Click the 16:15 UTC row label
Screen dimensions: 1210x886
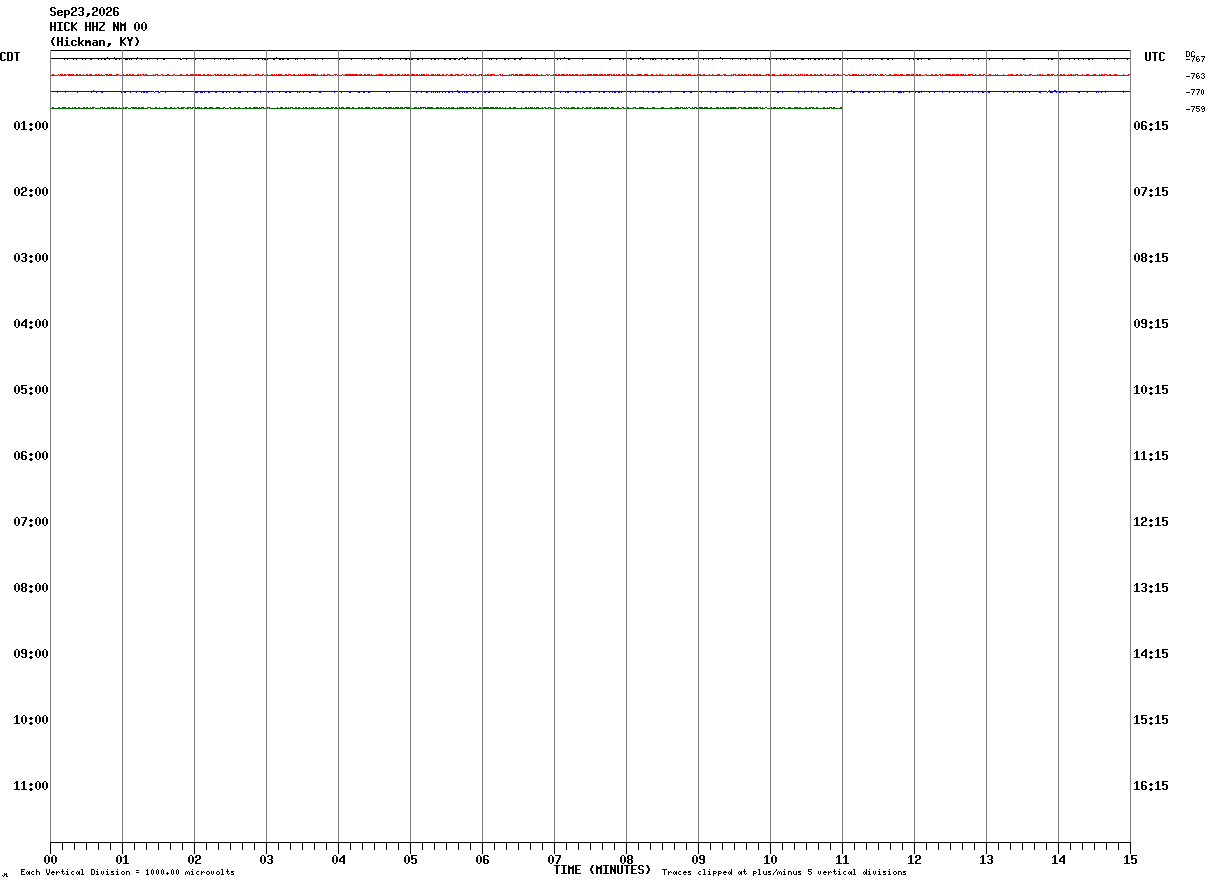1151,785
